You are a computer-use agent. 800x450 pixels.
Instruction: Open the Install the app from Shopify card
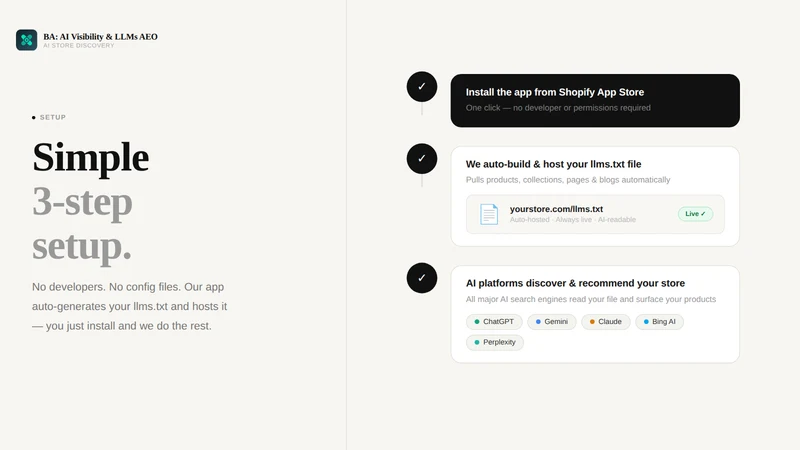tap(595, 101)
